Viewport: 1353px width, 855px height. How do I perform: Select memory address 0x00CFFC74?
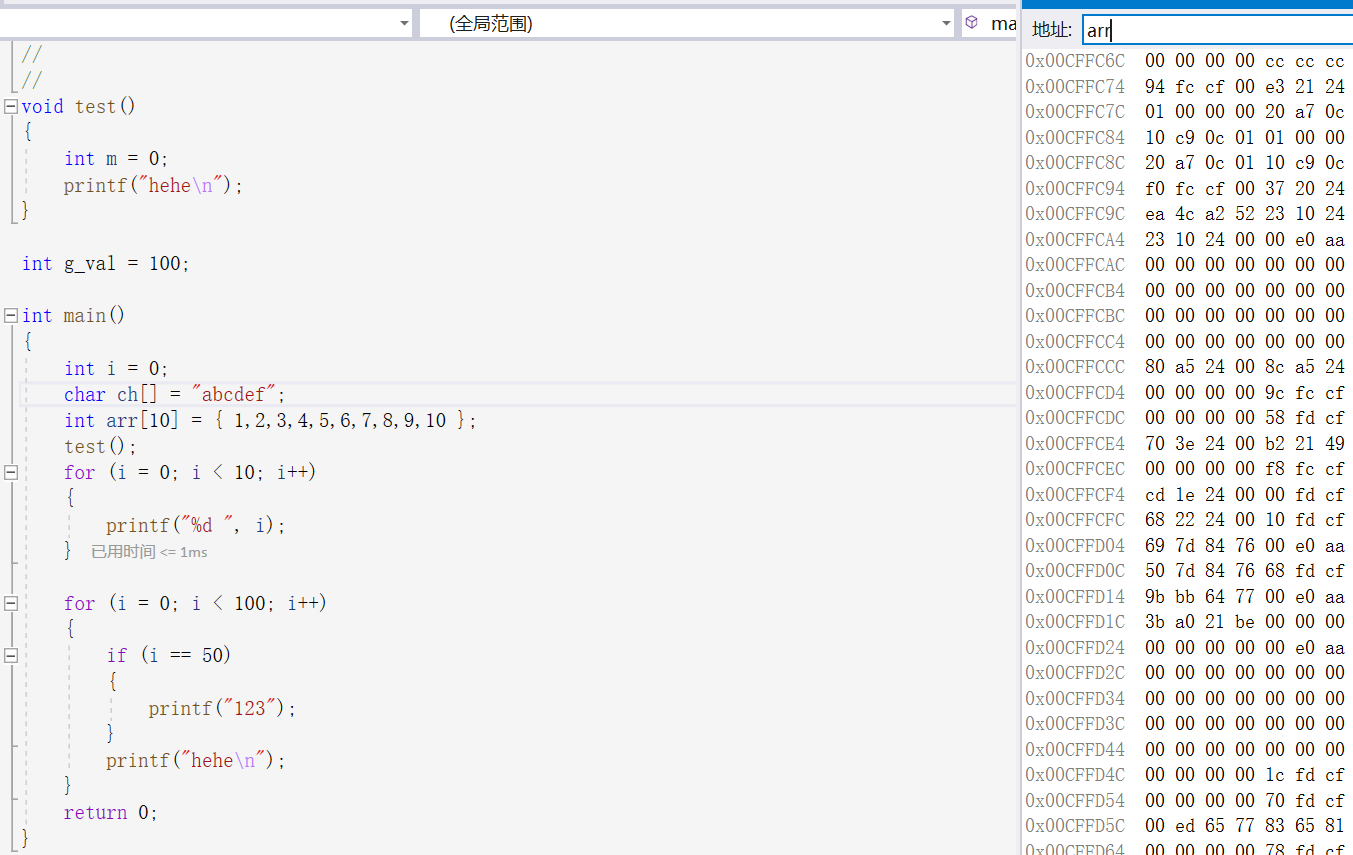pos(1075,87)
